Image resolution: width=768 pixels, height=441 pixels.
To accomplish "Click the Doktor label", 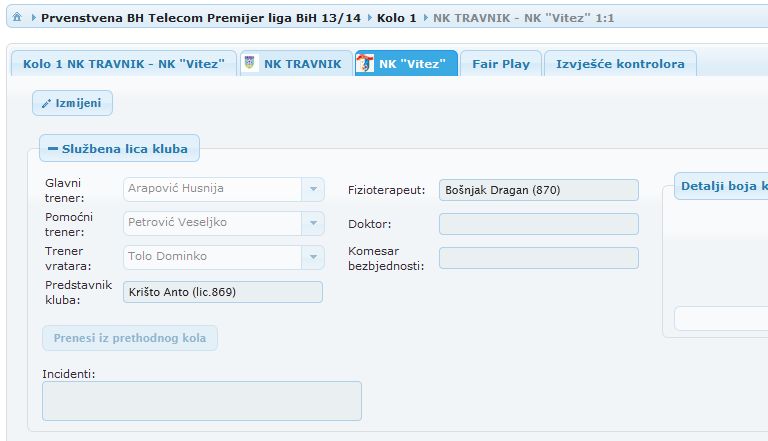I will point(369,224).
